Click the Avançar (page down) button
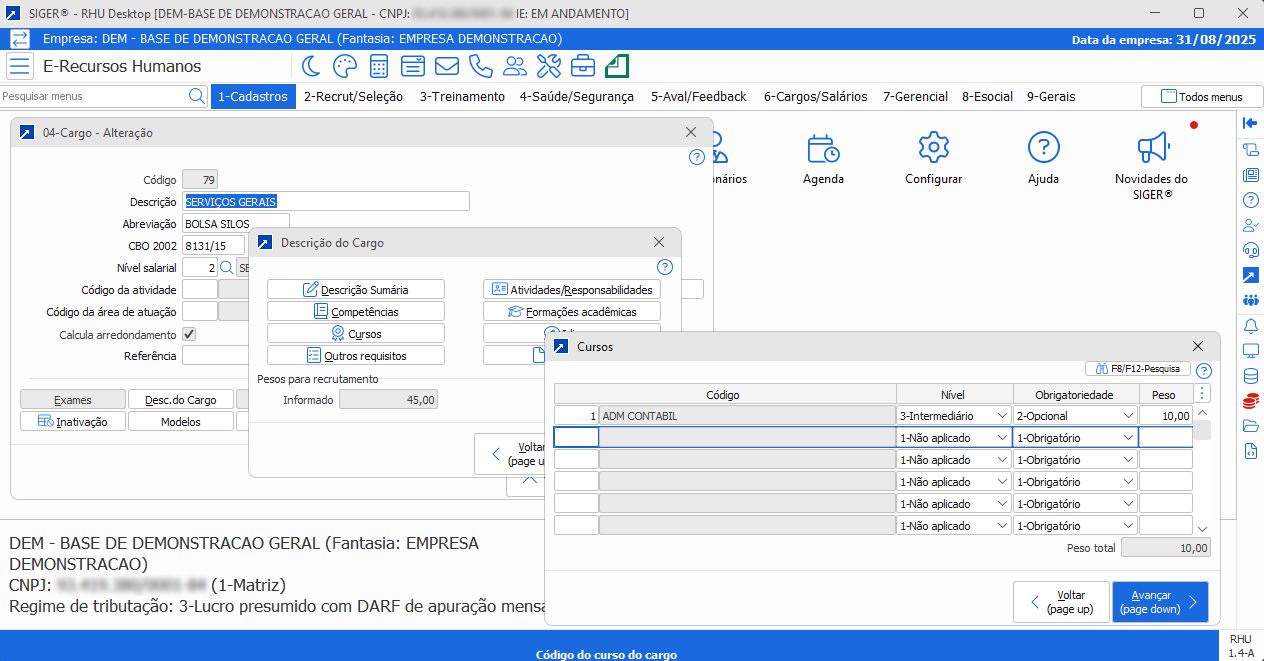 click(1159, 602)
